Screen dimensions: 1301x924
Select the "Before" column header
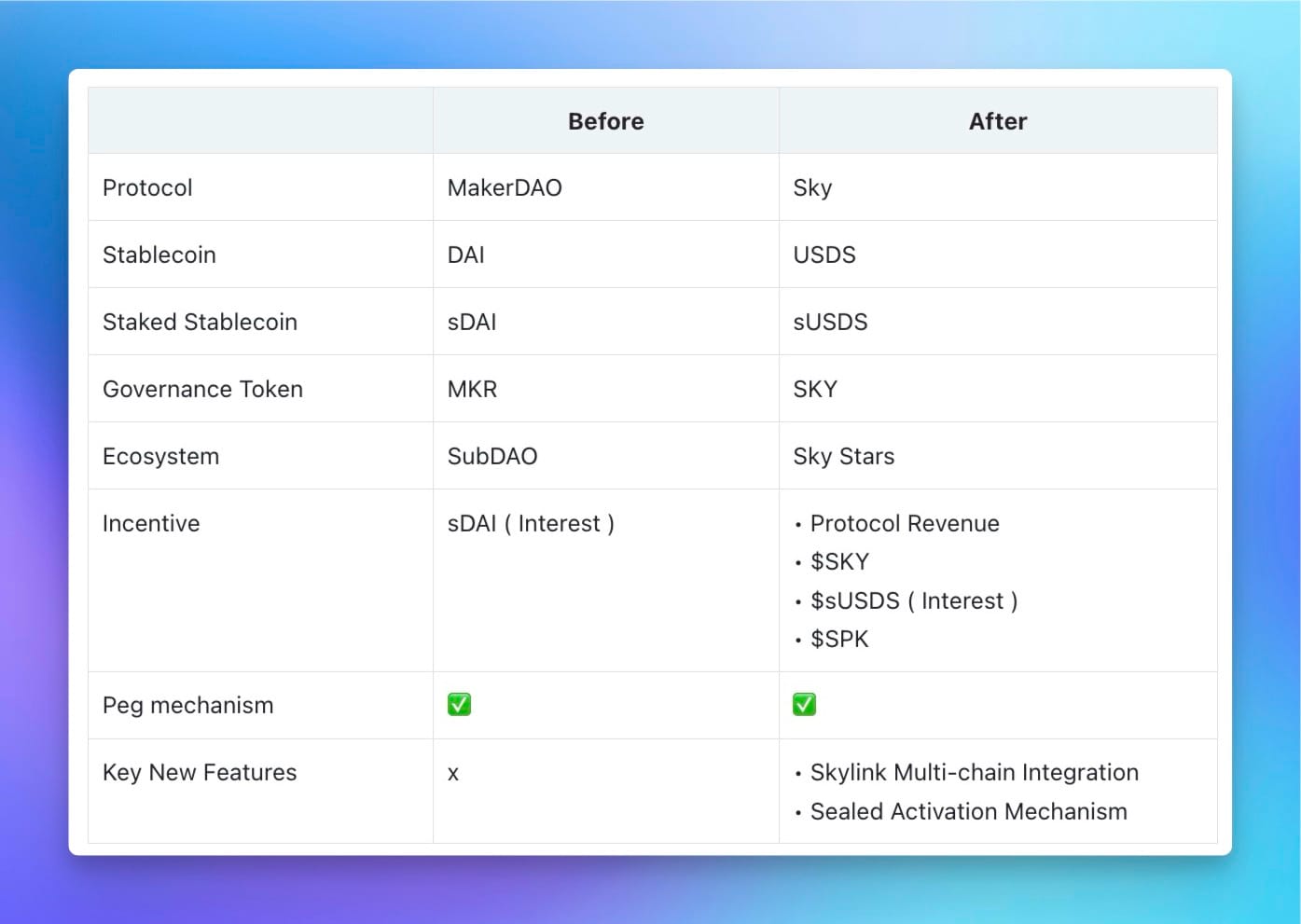pos(606,121)
